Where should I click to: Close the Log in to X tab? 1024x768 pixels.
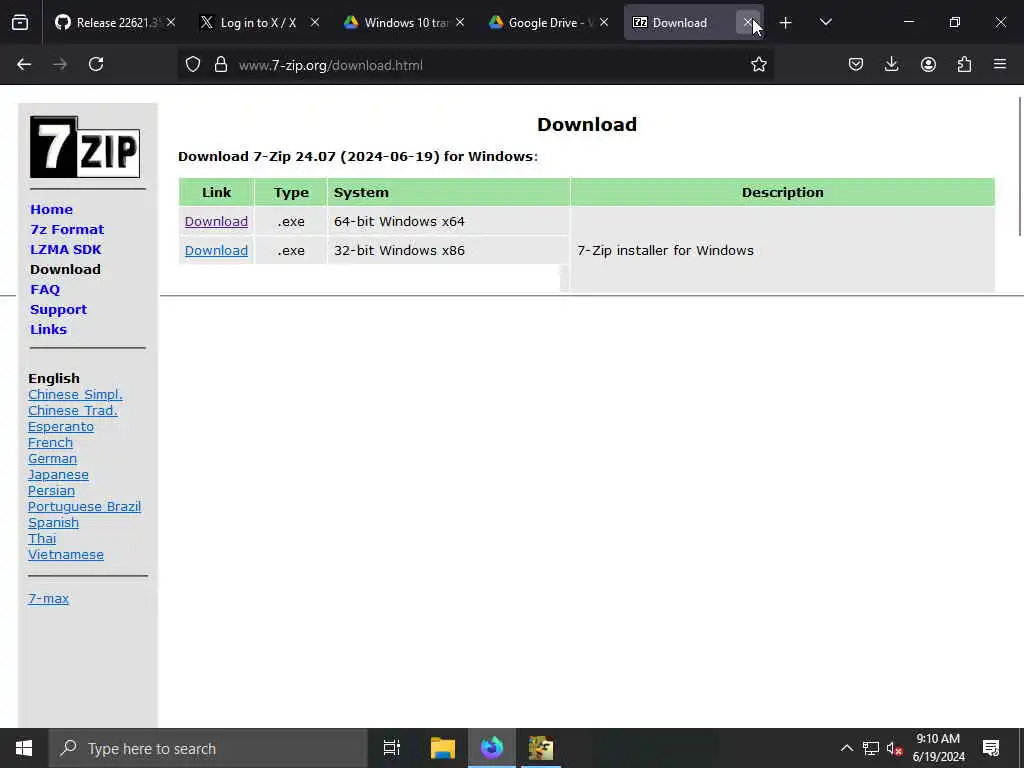[x=315, y=22]
